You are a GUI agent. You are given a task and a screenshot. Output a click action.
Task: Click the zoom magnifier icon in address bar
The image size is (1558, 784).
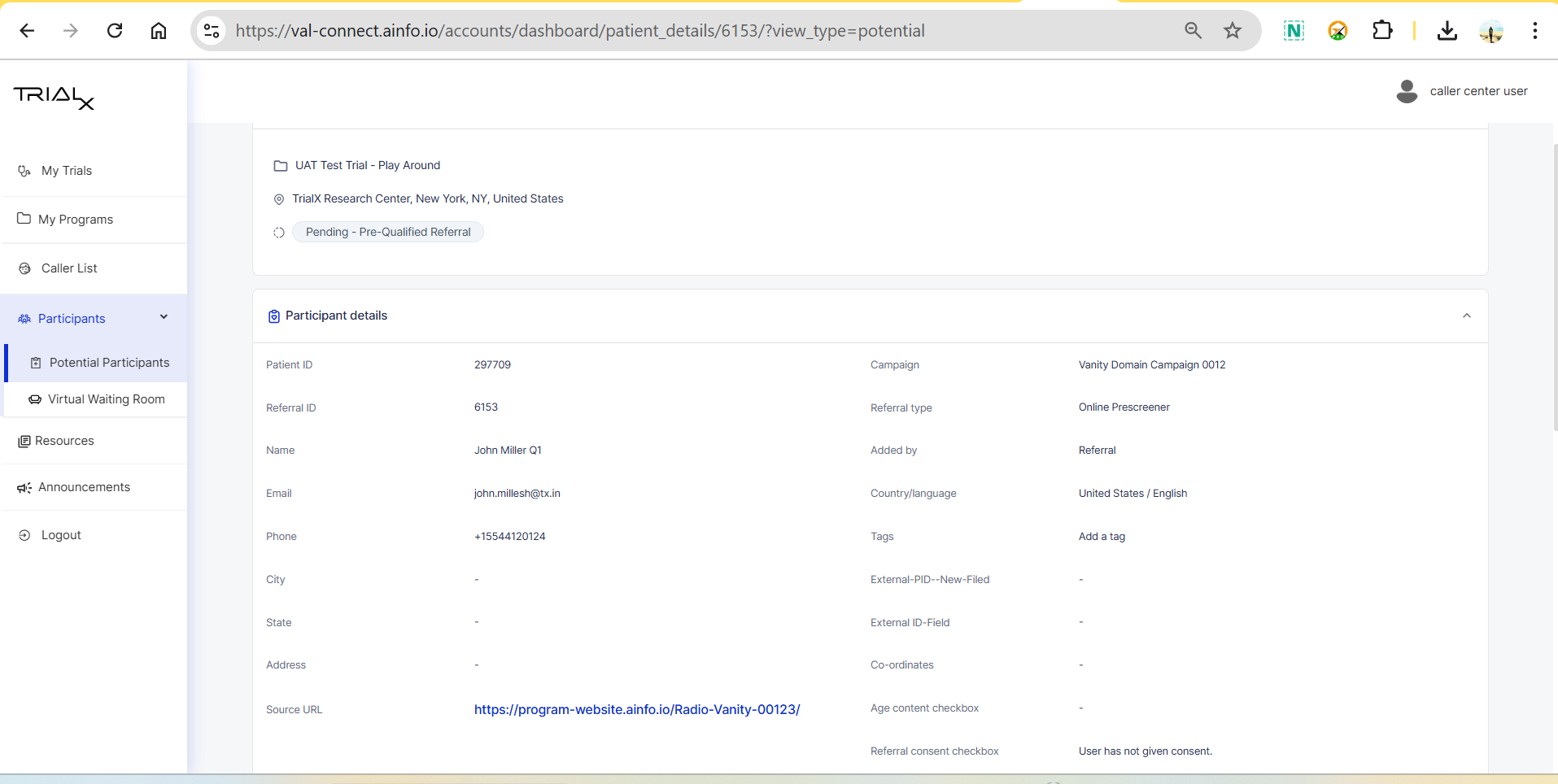tap(1193, 31)
